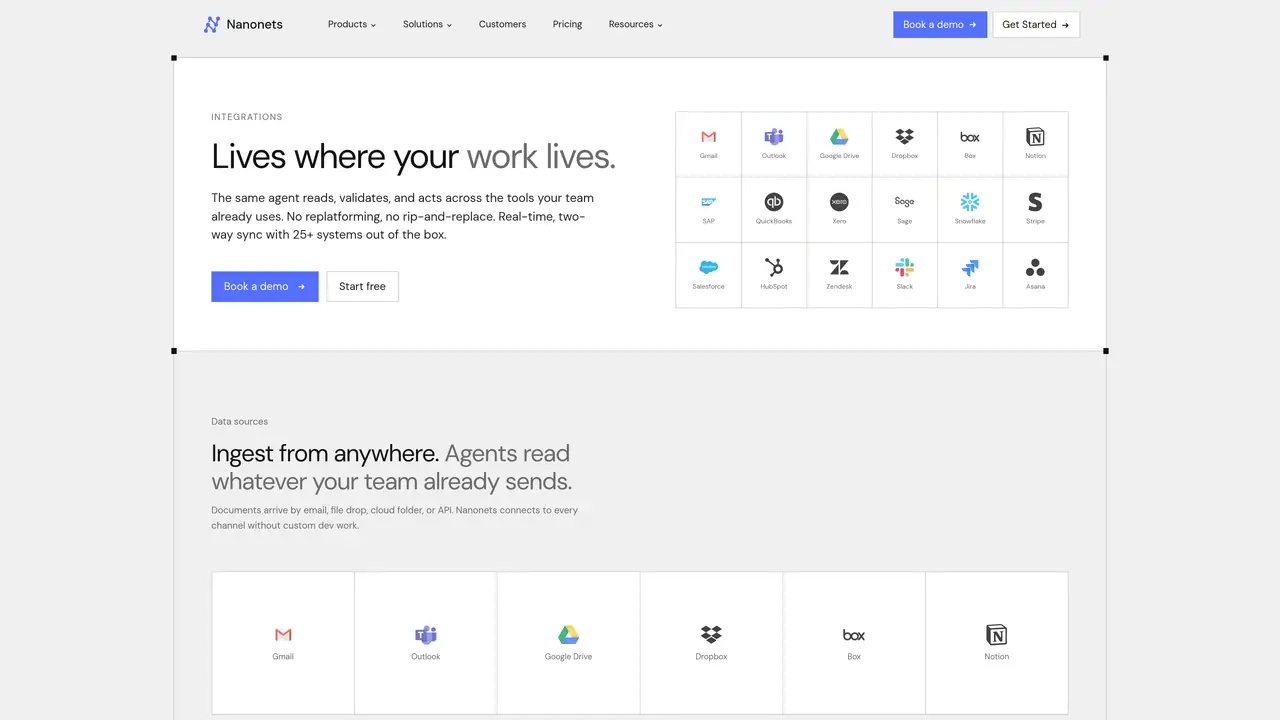Expand the Resources dropdown menu
Image resolution: width=1280 pixels, height=720 pixels.
coord(636,24)
